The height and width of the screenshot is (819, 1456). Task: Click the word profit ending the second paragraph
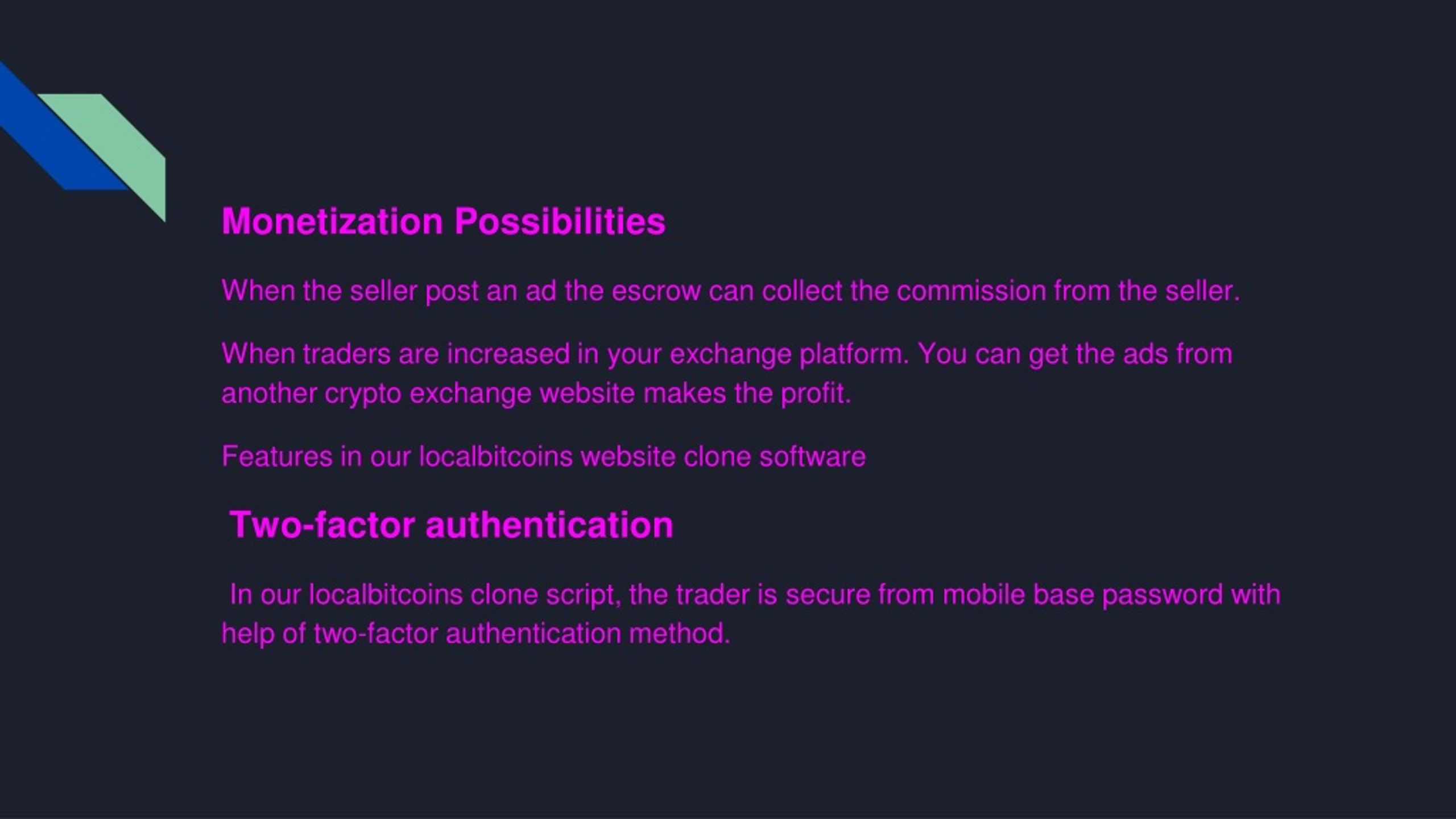click(816, 394)
